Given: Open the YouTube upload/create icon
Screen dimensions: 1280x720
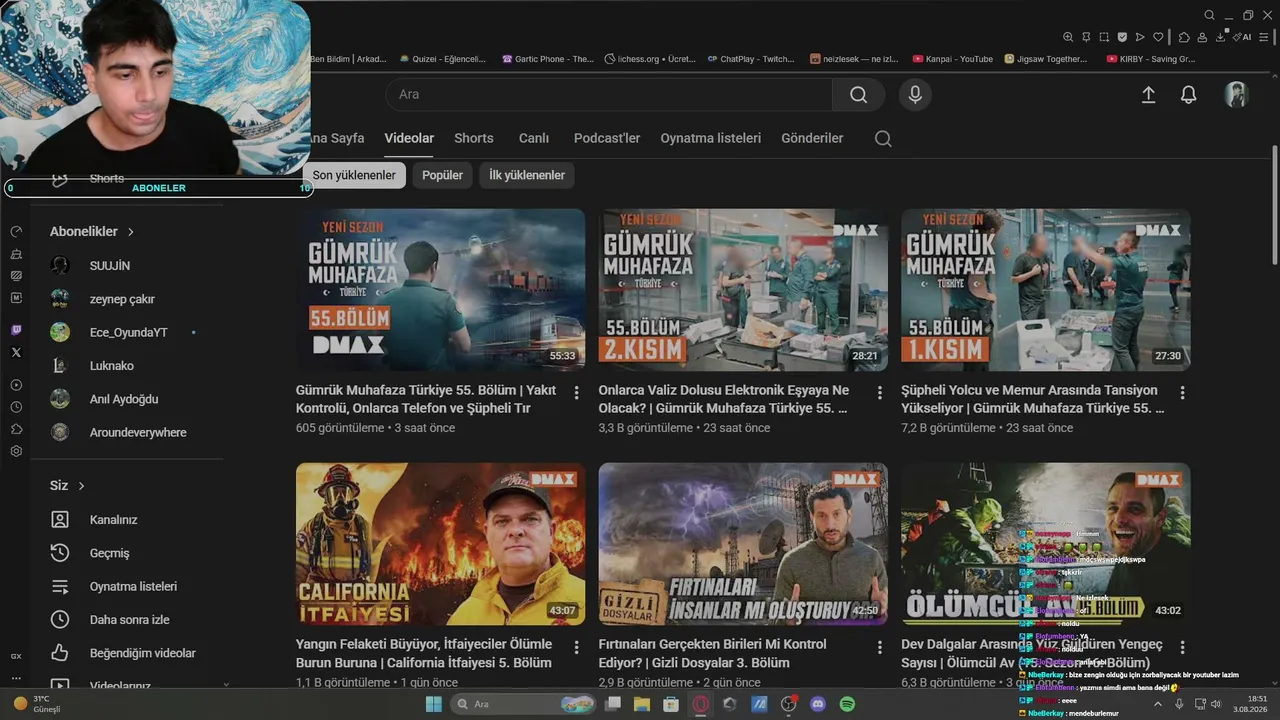Looking at the screenshot, I should [1148, 95].
